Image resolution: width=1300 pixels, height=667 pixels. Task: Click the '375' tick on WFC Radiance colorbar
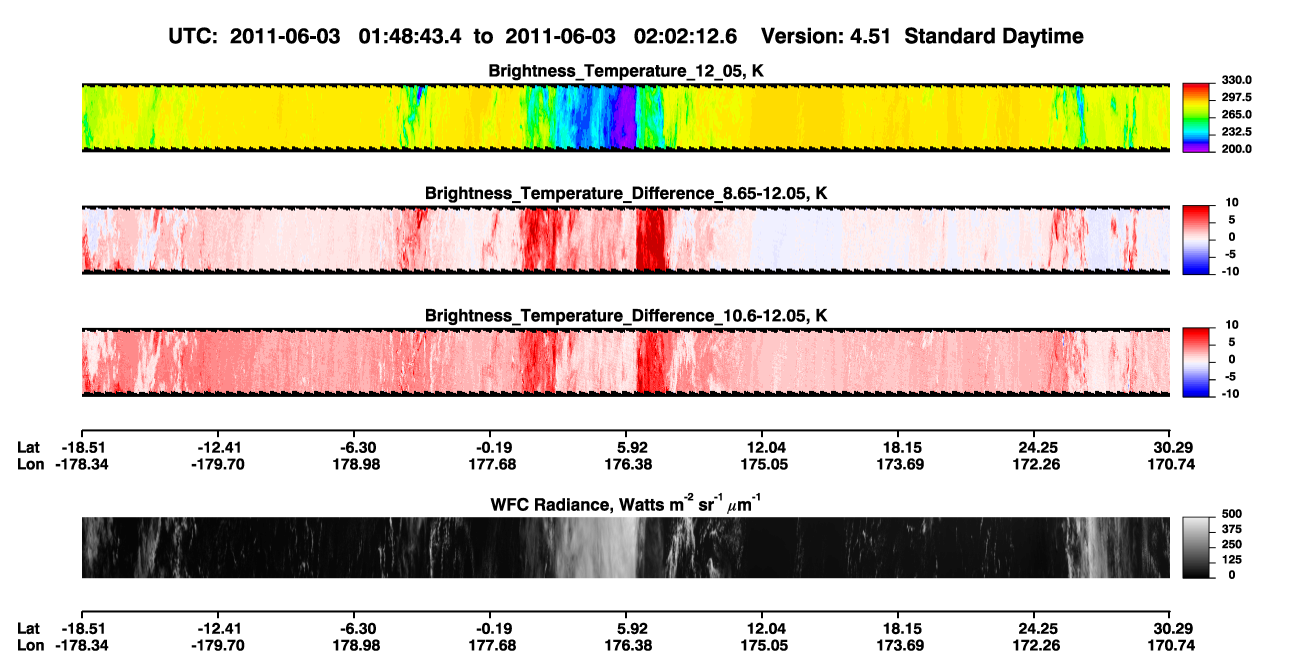click(x=1231, y=530)
